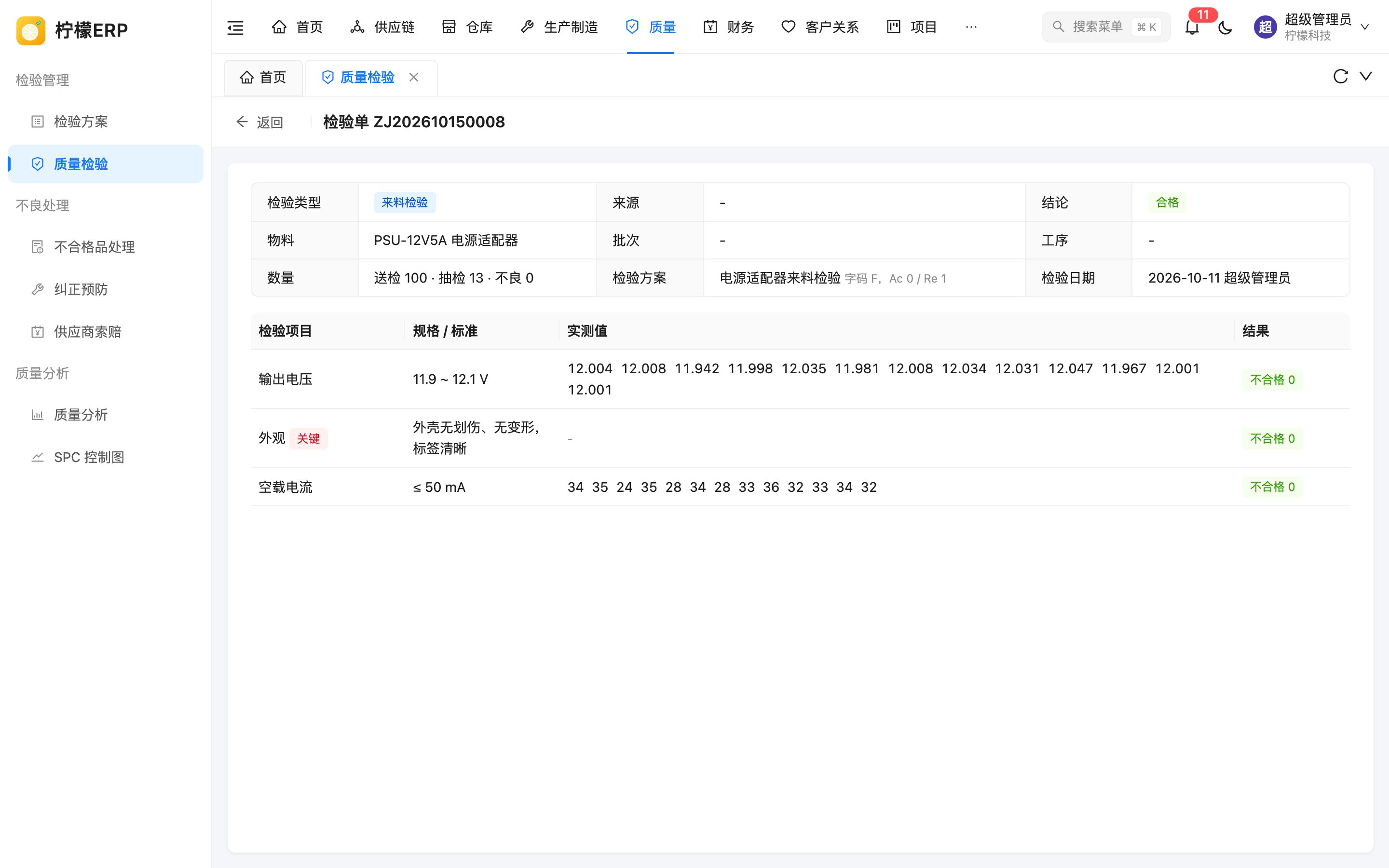Open 纠正预防 in the sidebar
Viewport: 1389px width, 868px height.
(x=106, y=289)
